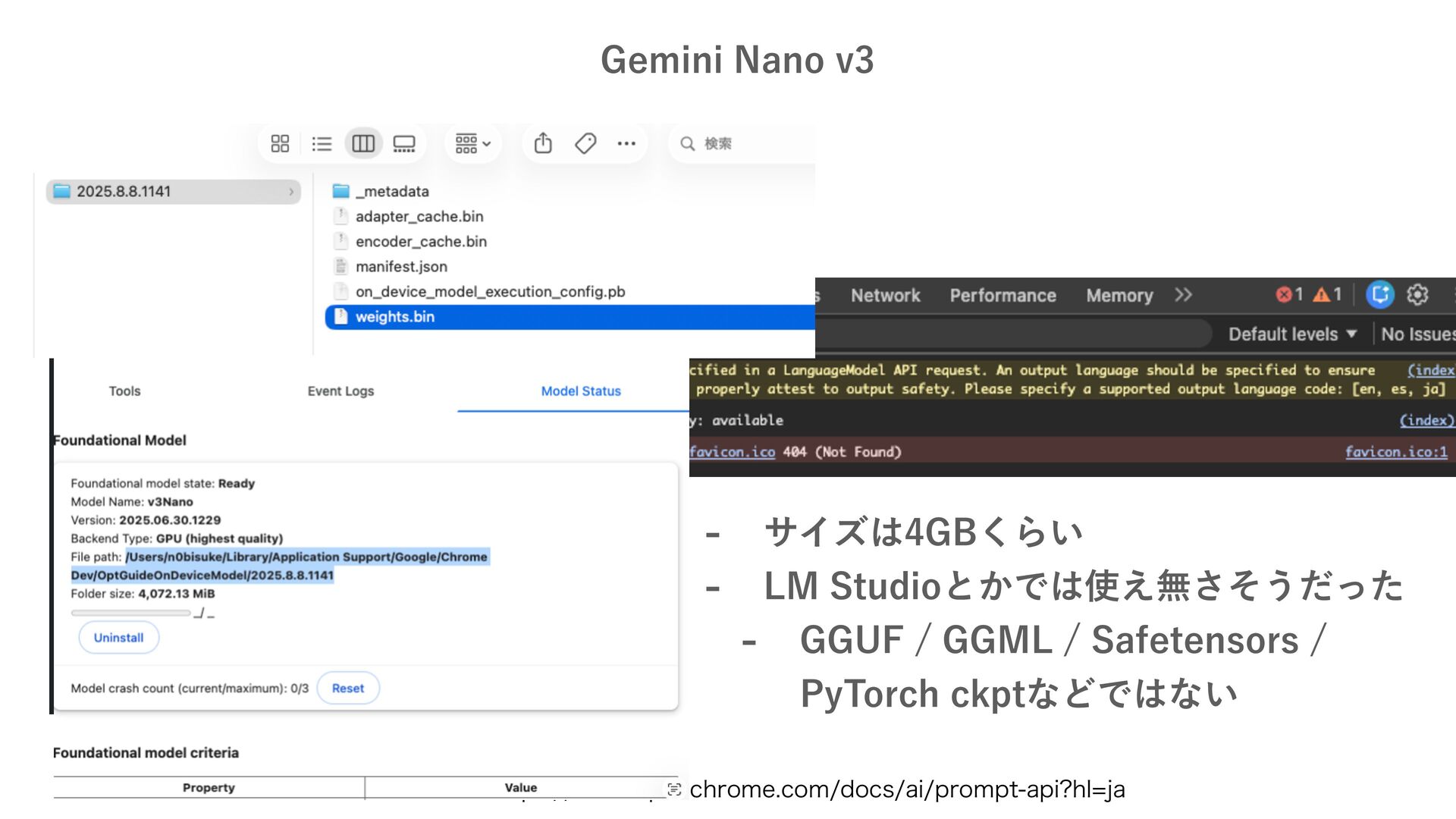
Task: Select Finder column view button
Action: 363,143
